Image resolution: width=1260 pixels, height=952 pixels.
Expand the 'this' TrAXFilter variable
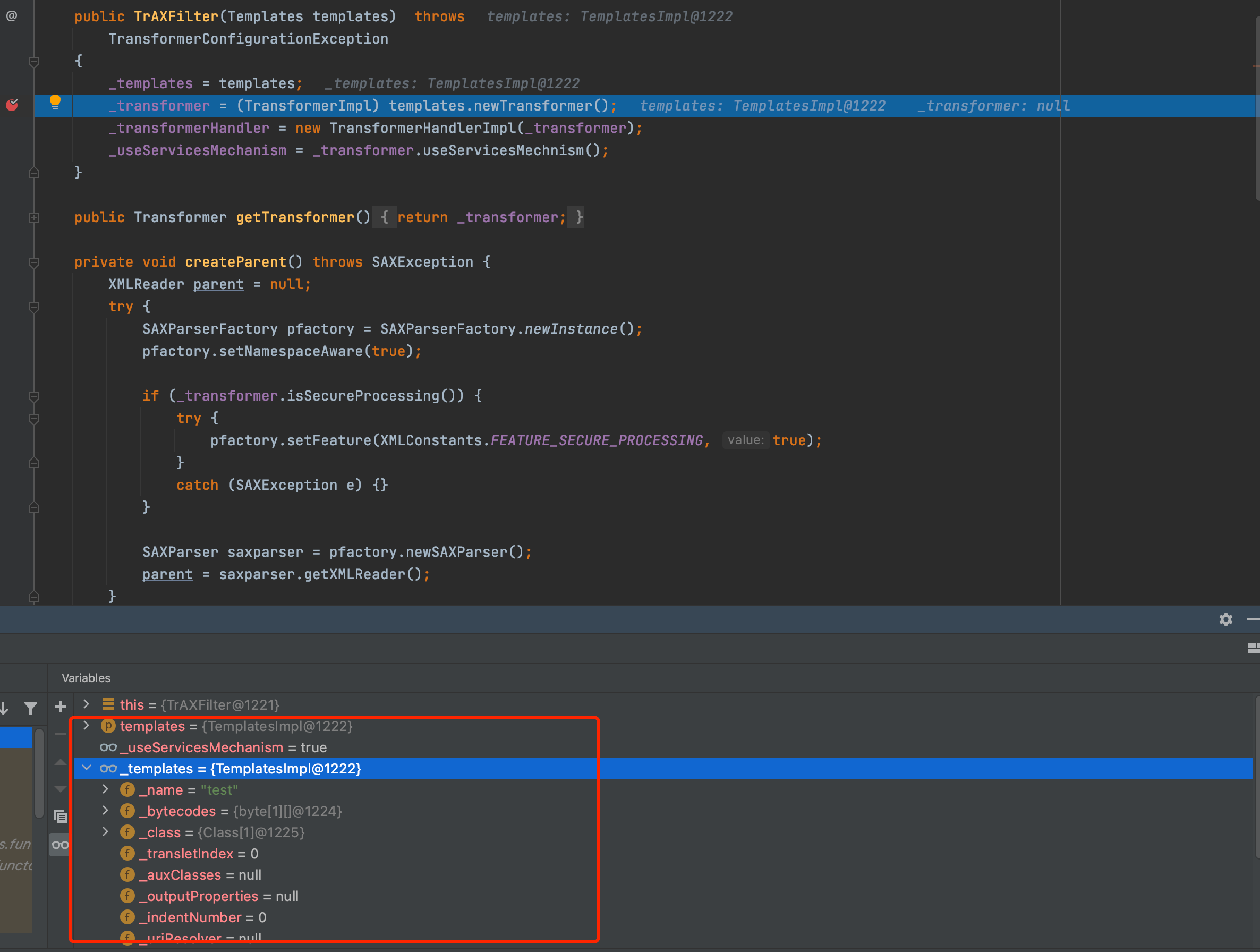pos(86,704)
